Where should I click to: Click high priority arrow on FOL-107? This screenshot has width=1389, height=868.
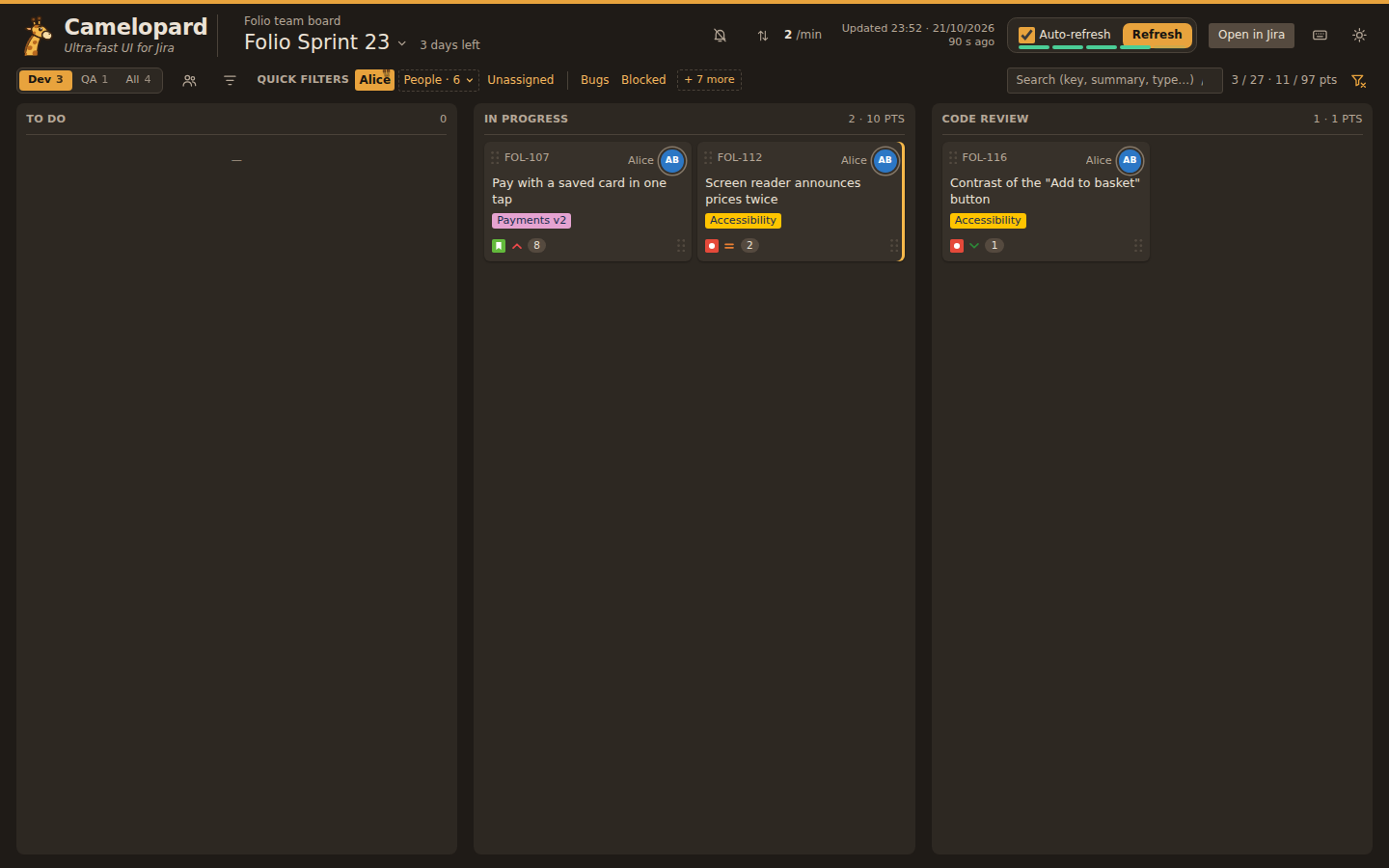click(517, 246)
